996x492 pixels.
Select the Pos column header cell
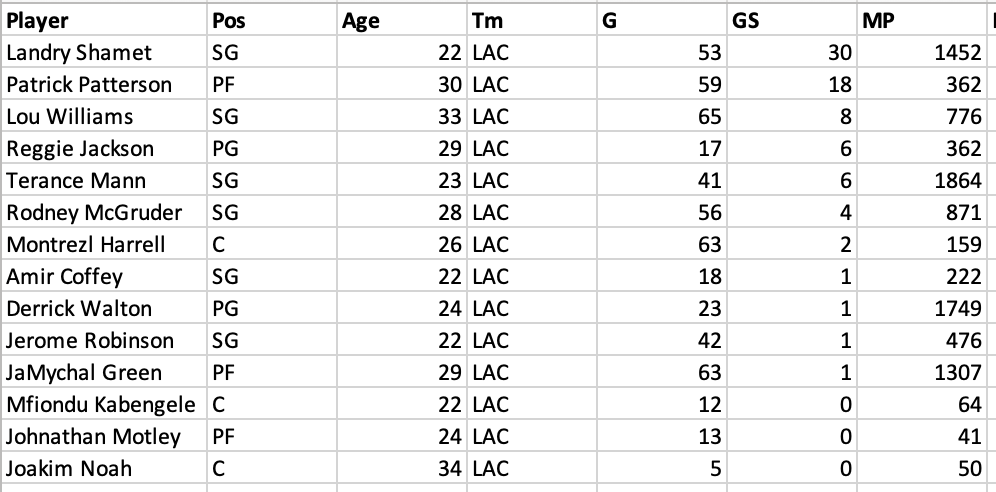(272, 20)
